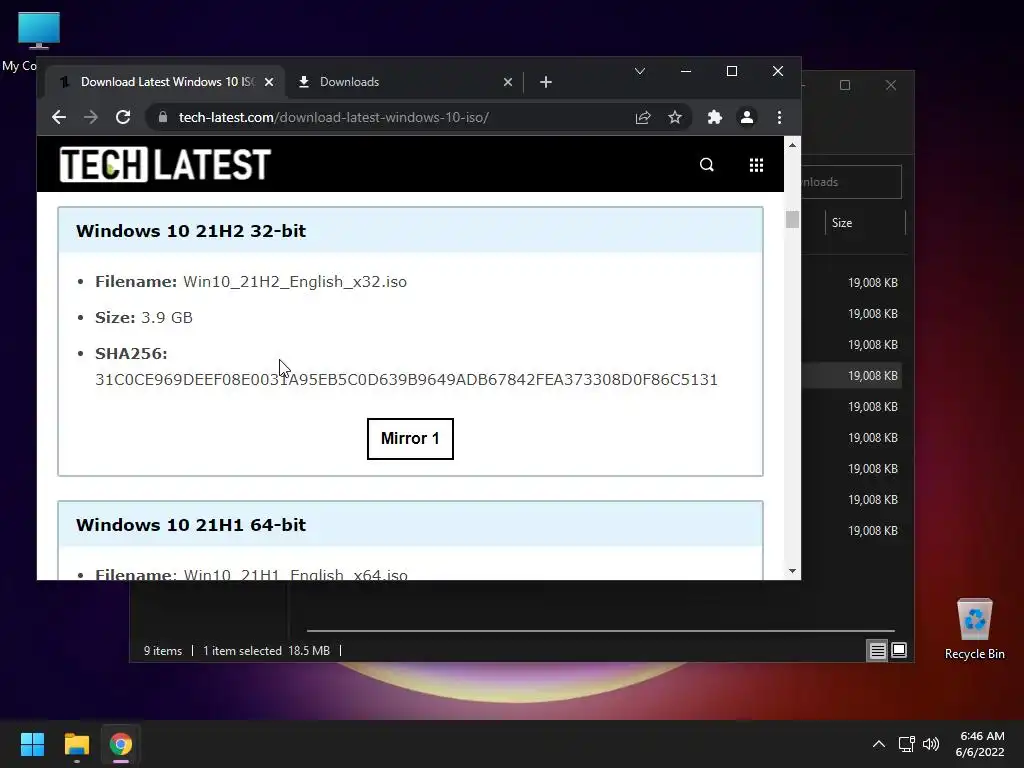Click the address bar URL
1024x768 pixels.
(334, 118)
